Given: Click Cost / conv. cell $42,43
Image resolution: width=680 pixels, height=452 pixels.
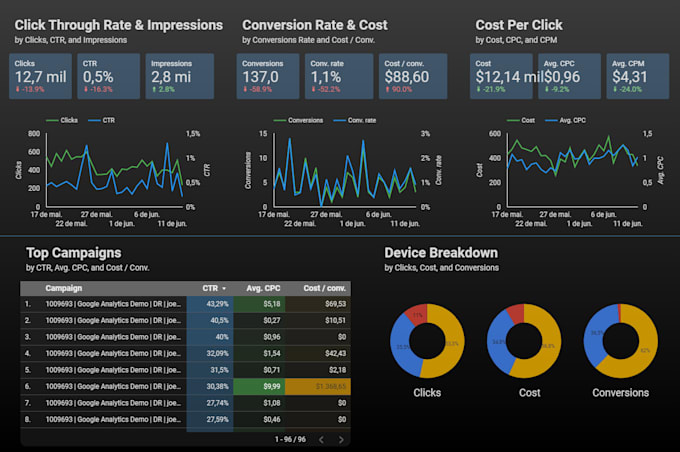Looking at the screenshot, I should coord(318,354).
